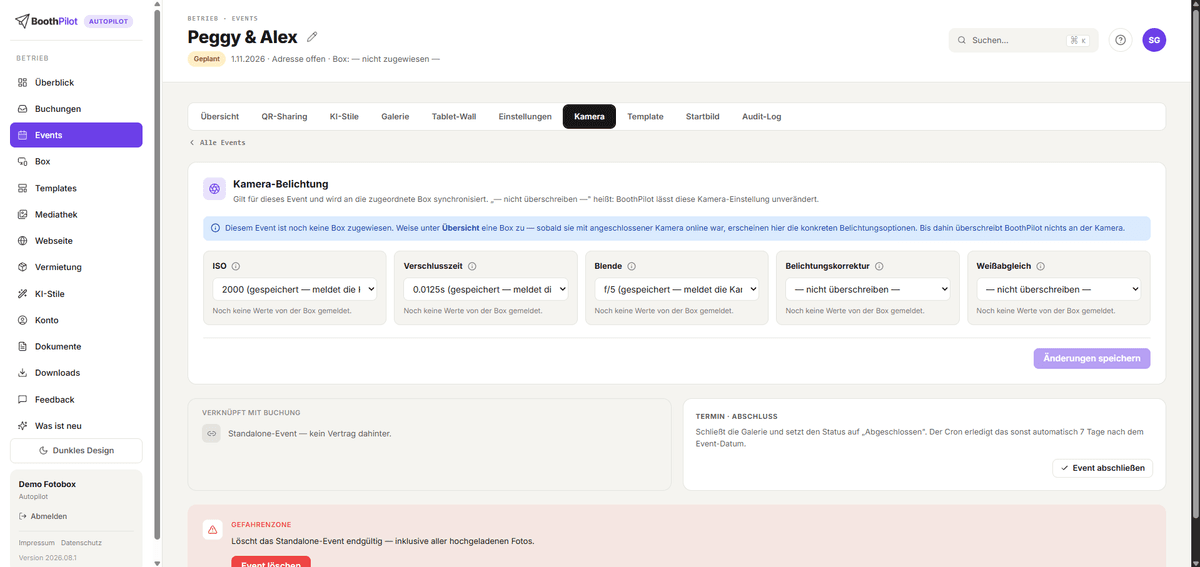The width and height of the screenshot is (1200, 567).
Task: Click the warning triangle in Gefahrenzone
Action: 212,530
